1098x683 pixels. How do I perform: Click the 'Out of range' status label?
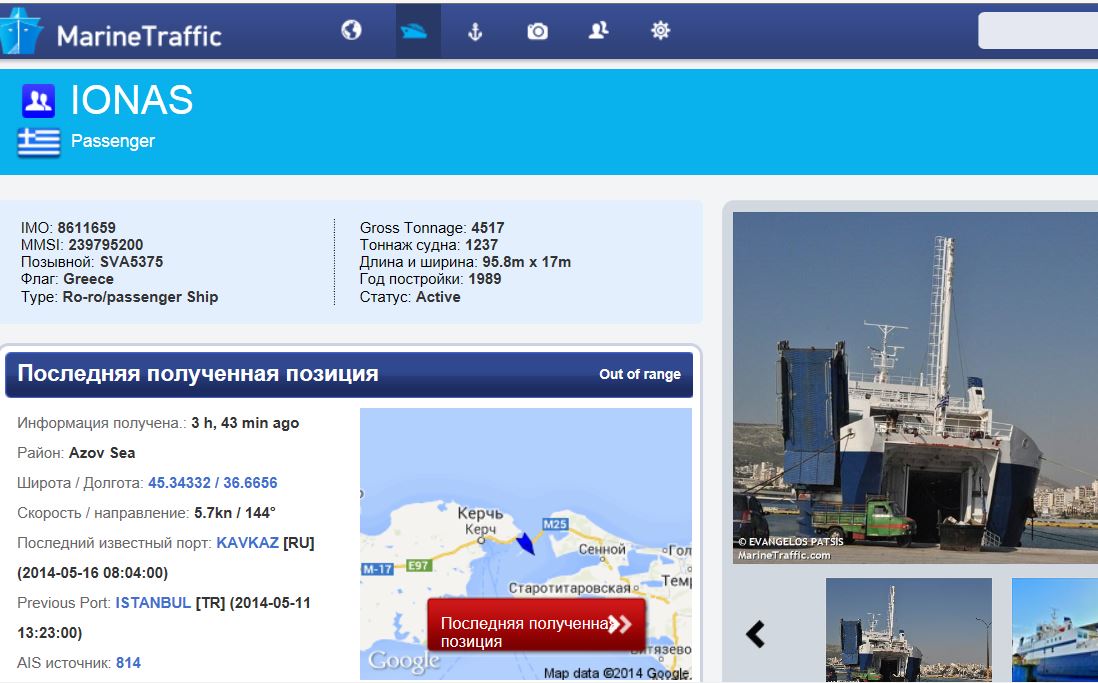[639, 374]
